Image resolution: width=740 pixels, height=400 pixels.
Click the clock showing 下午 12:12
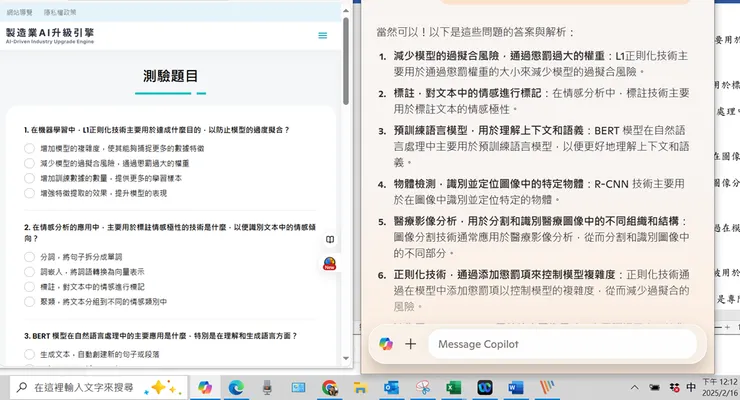click(x=720, y=387)
